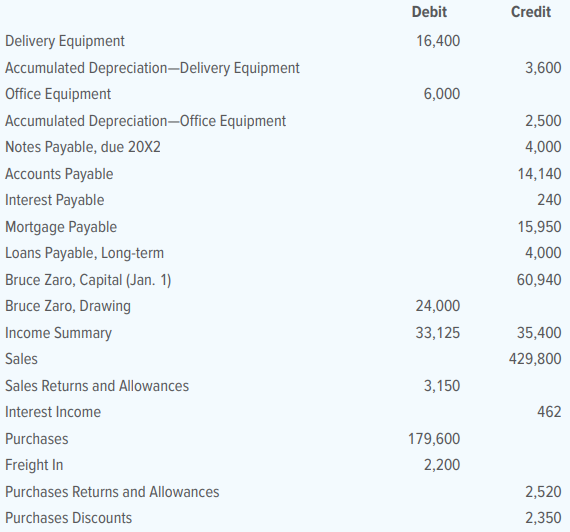Click the Purchases debit amount 179,600
570x532 pixels.
pyautogui.click(x=434, y=439)
